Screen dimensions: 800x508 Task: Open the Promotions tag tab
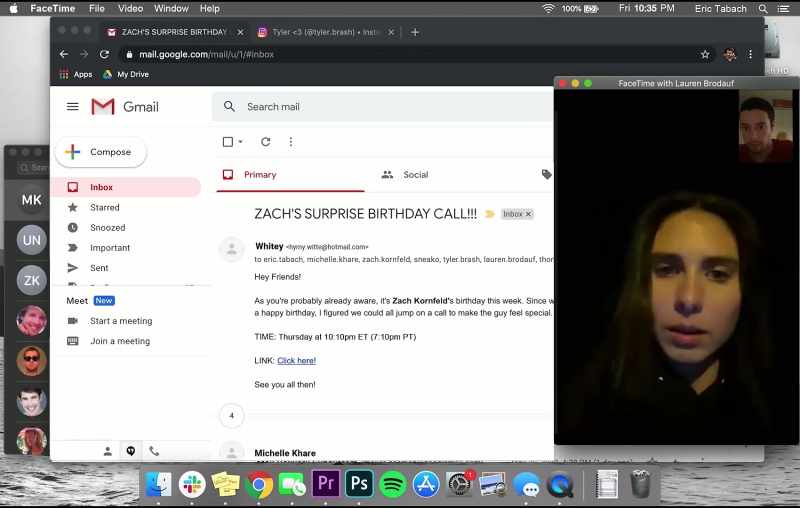(x=546, y=174)
